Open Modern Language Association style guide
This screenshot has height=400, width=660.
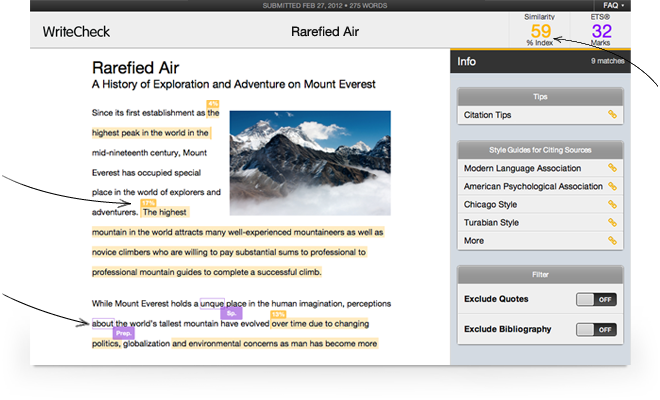pos(540,168)
